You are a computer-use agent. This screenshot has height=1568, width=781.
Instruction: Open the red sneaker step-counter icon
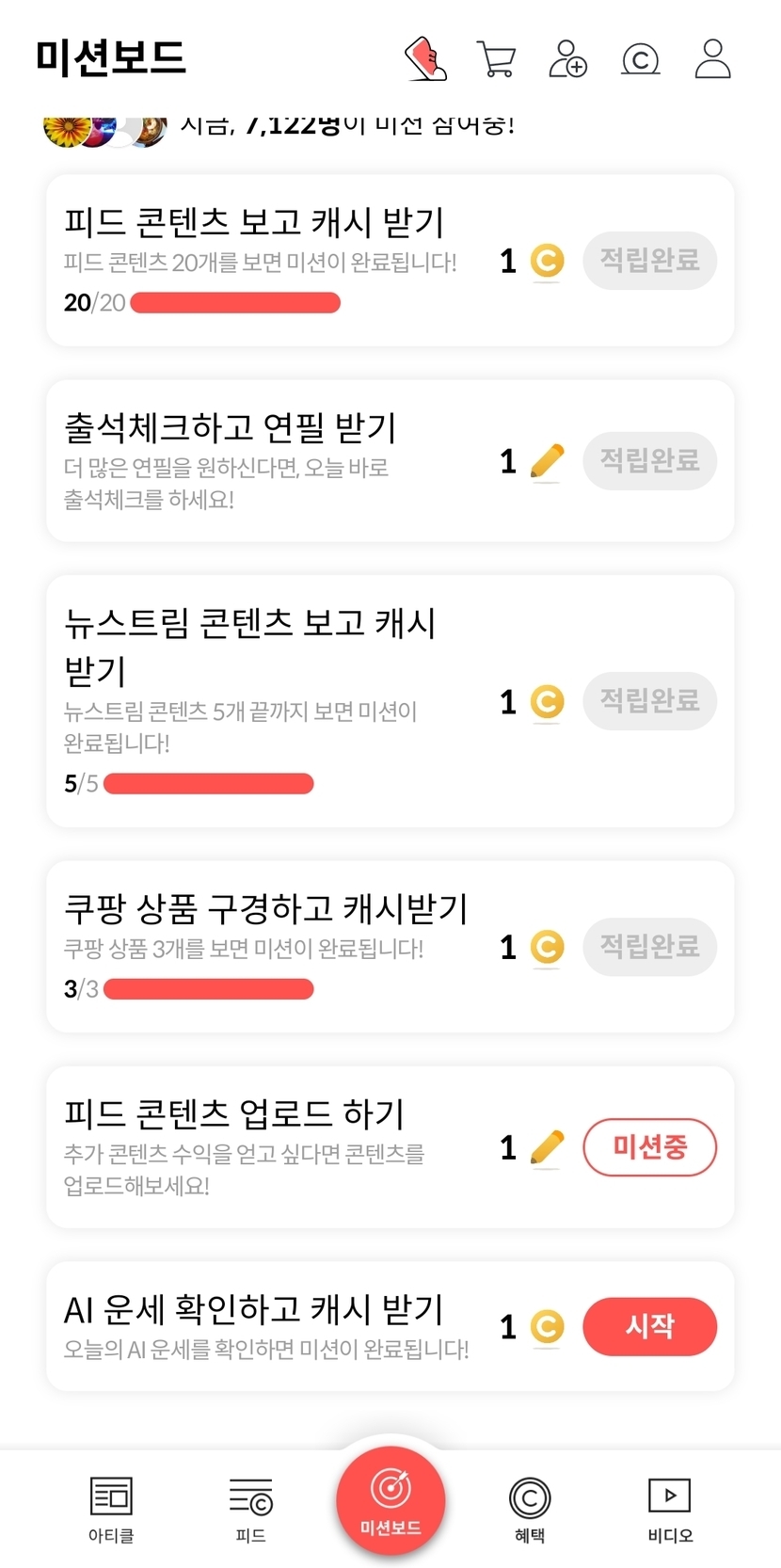point(425,59)
